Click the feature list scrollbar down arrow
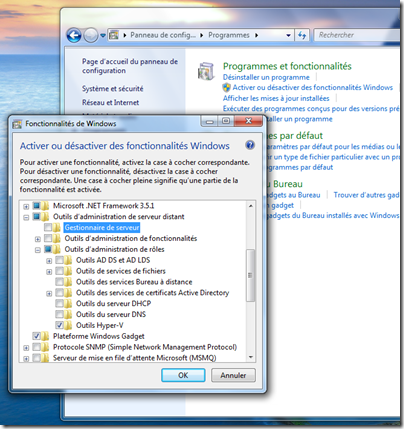This screenshot has width=404, height=429. (x=251, y=357)
